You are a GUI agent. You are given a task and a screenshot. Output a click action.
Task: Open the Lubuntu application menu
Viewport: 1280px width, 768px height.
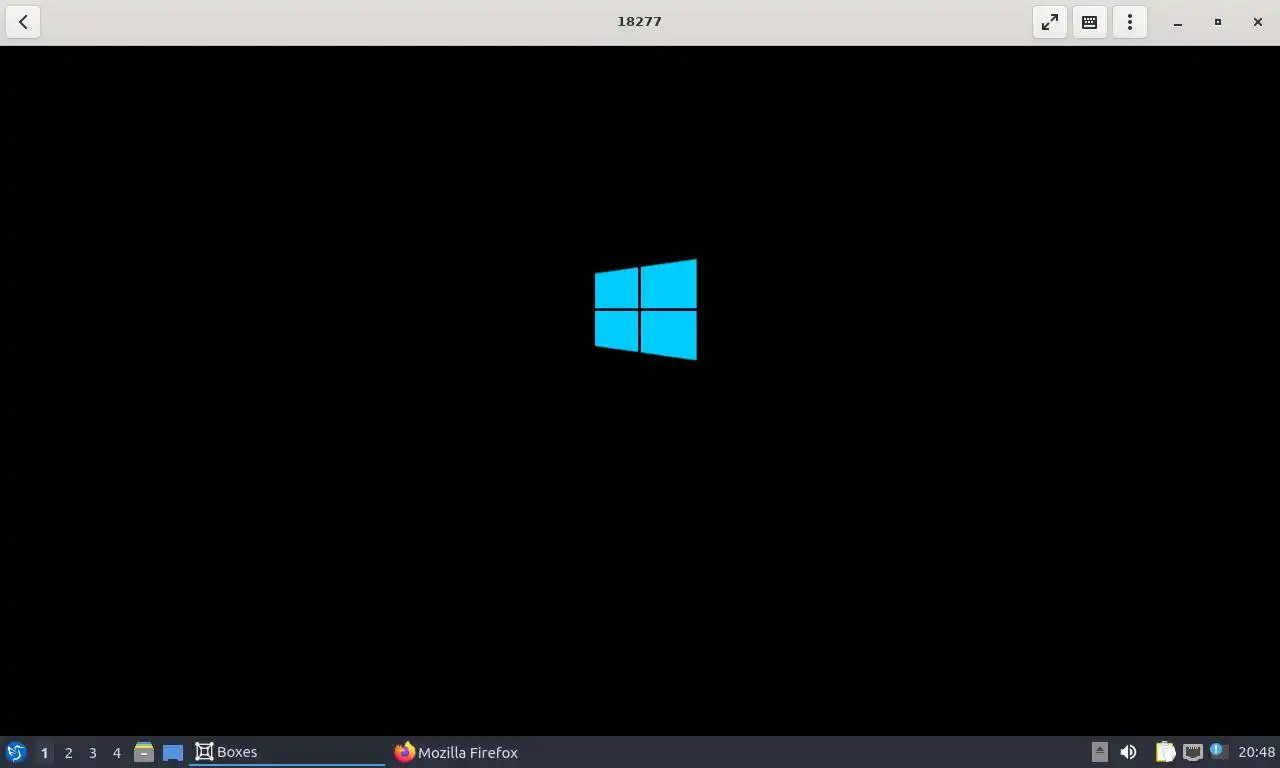pyautogui.click(x=16, y=752)
